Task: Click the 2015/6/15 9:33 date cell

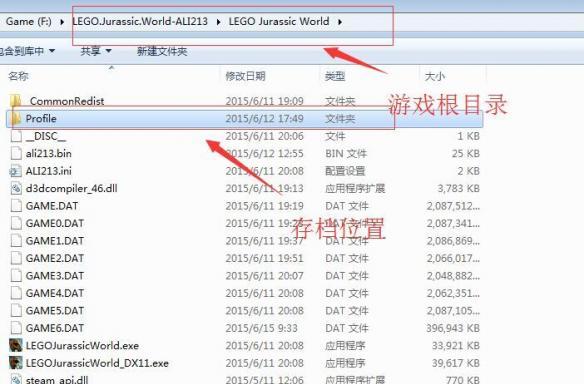Action: [x=261, y=328]
